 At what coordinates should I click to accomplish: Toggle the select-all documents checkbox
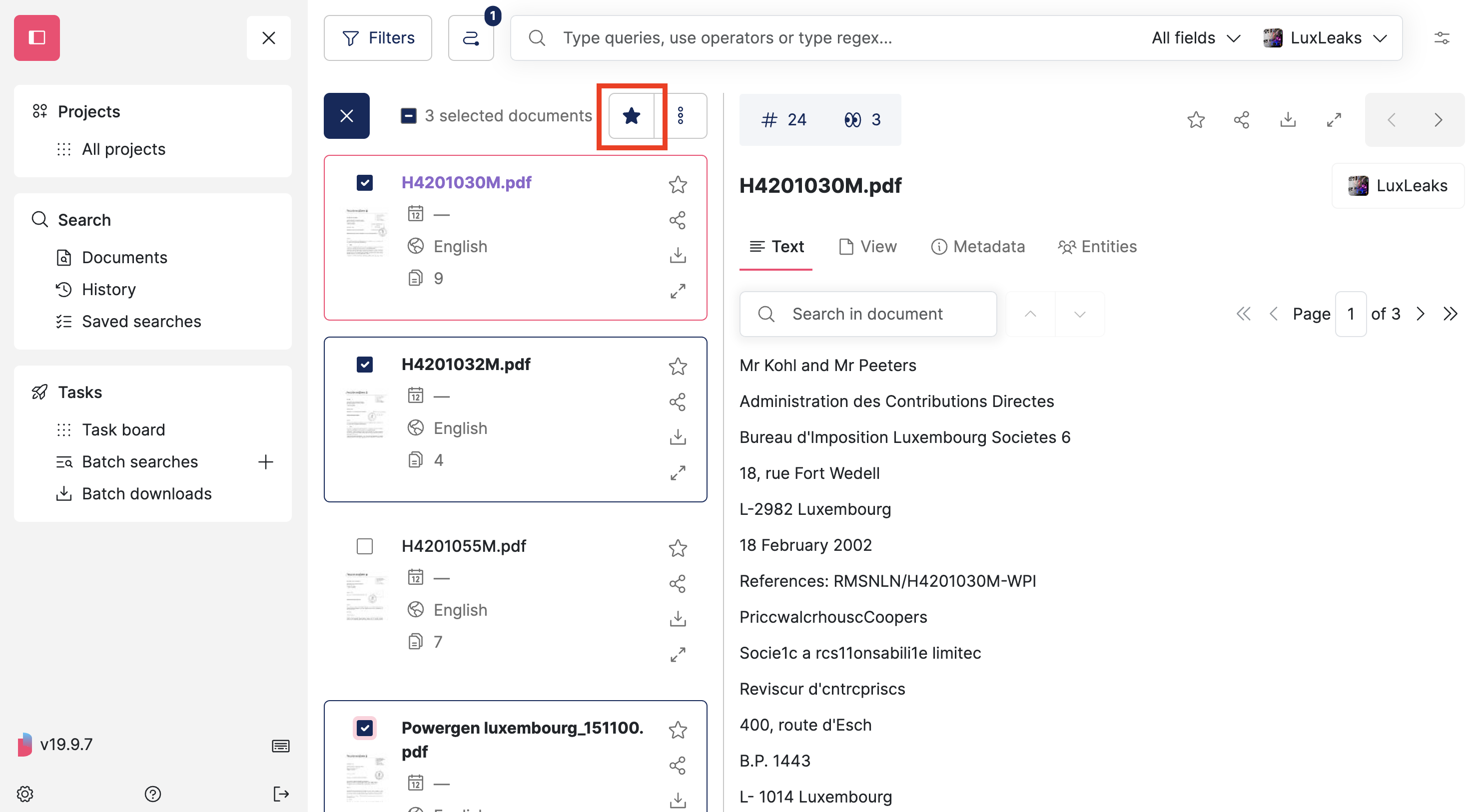(408, 116)
